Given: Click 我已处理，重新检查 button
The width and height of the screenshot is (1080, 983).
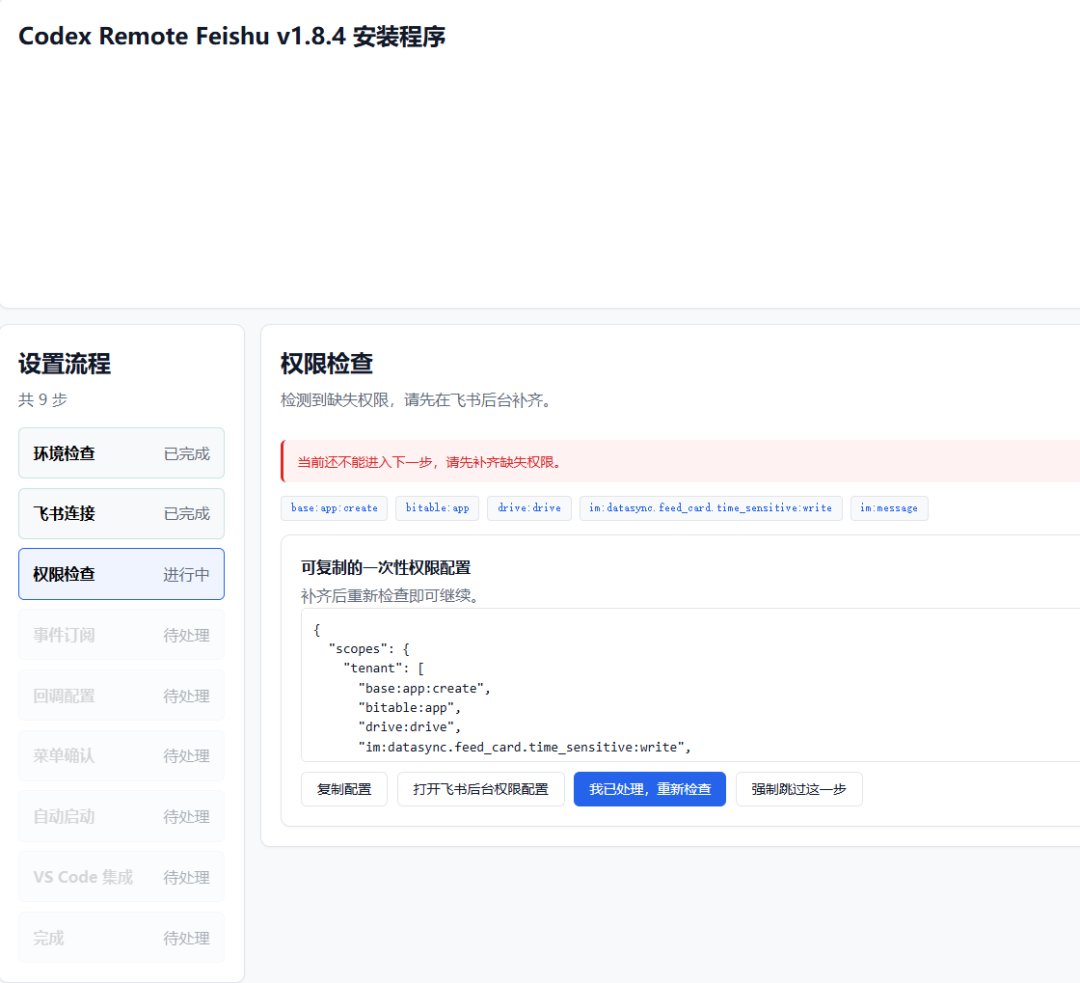Looking at the screenshot, I should pyautogui.click(x=650, y=789).
